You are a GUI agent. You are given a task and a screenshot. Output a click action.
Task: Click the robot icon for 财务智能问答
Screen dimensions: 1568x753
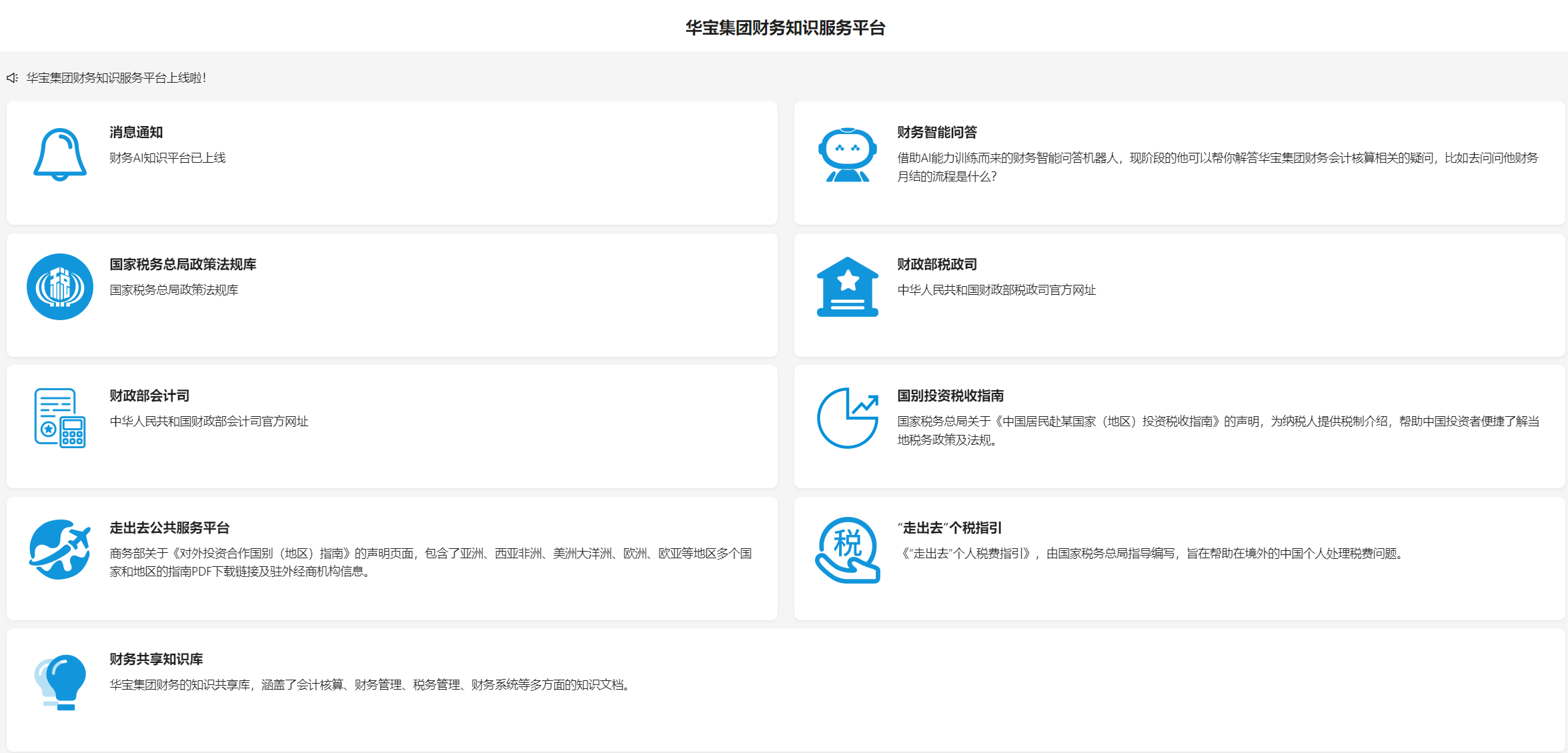[847, 155]
